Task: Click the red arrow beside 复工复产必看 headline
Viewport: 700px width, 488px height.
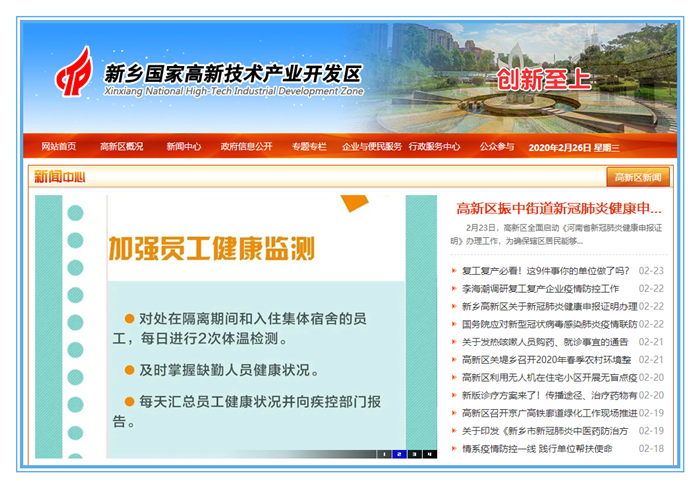Action: 455,271
